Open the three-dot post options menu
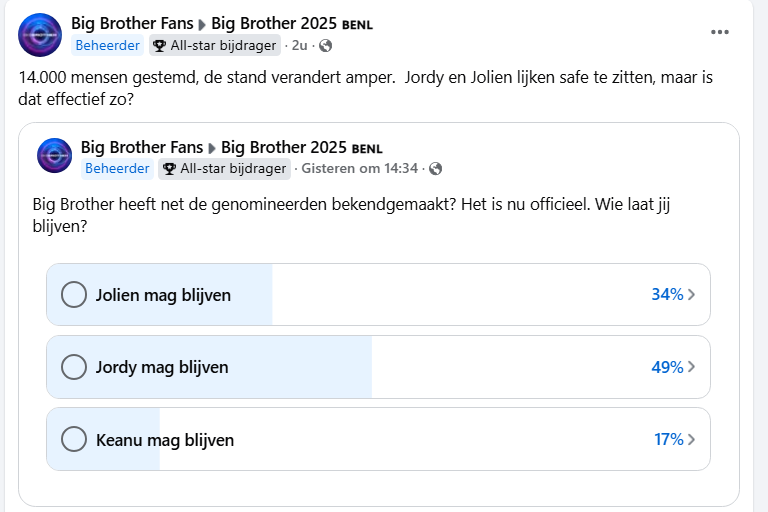The width and height of the screenshot is (768, 512). coord(720,32)
